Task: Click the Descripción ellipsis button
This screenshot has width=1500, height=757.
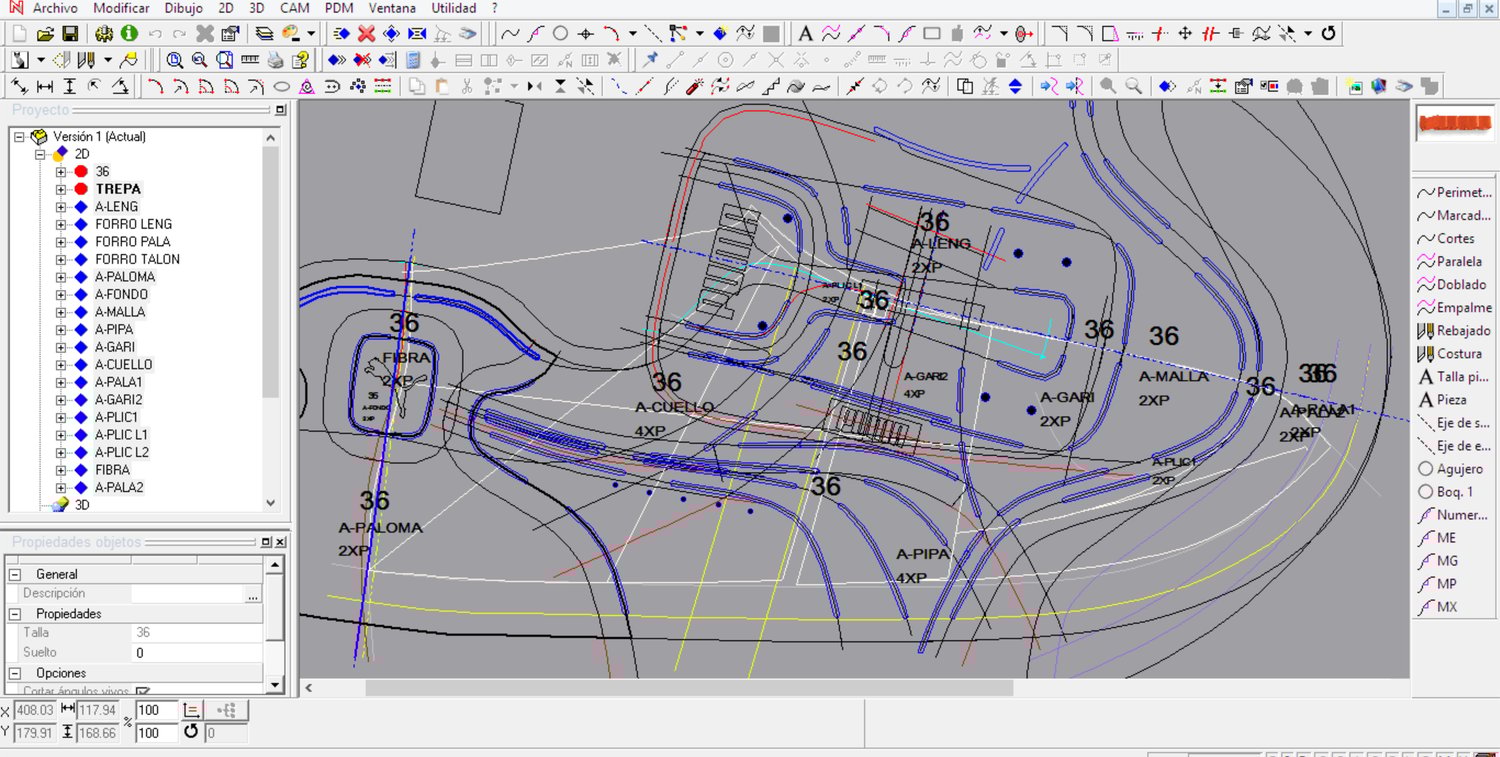Action: point(253,595)
